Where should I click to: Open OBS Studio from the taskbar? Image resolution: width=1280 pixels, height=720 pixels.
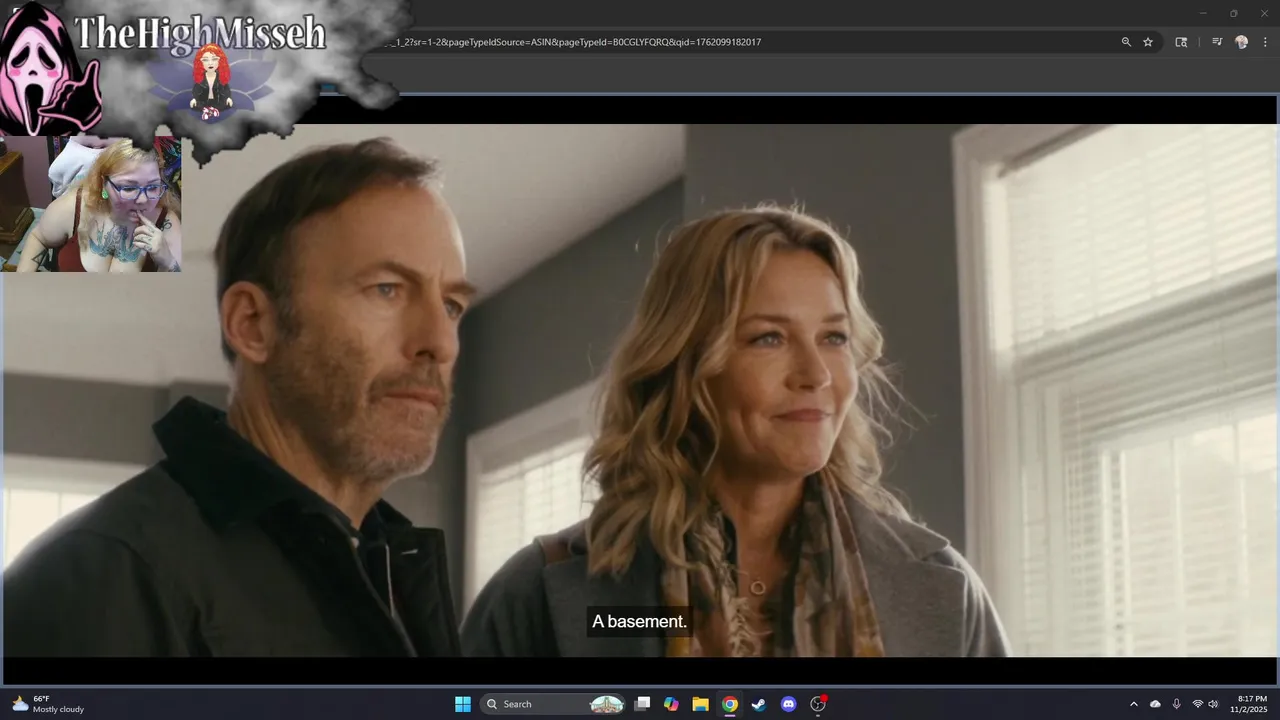click(818, 704)
